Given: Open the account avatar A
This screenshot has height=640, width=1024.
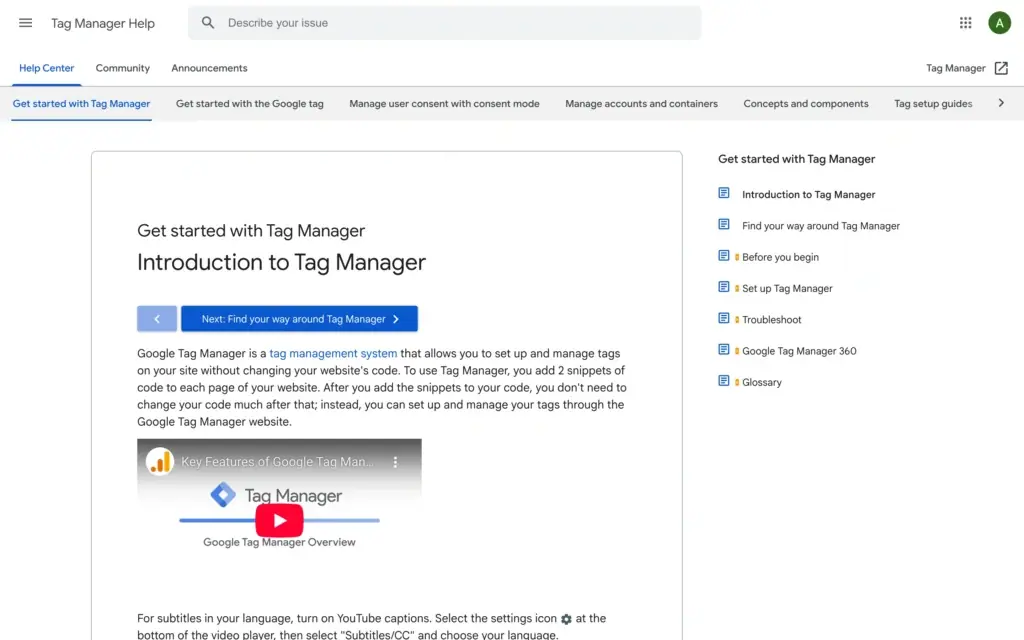Looking at the screenshot, I should [999, 23].
